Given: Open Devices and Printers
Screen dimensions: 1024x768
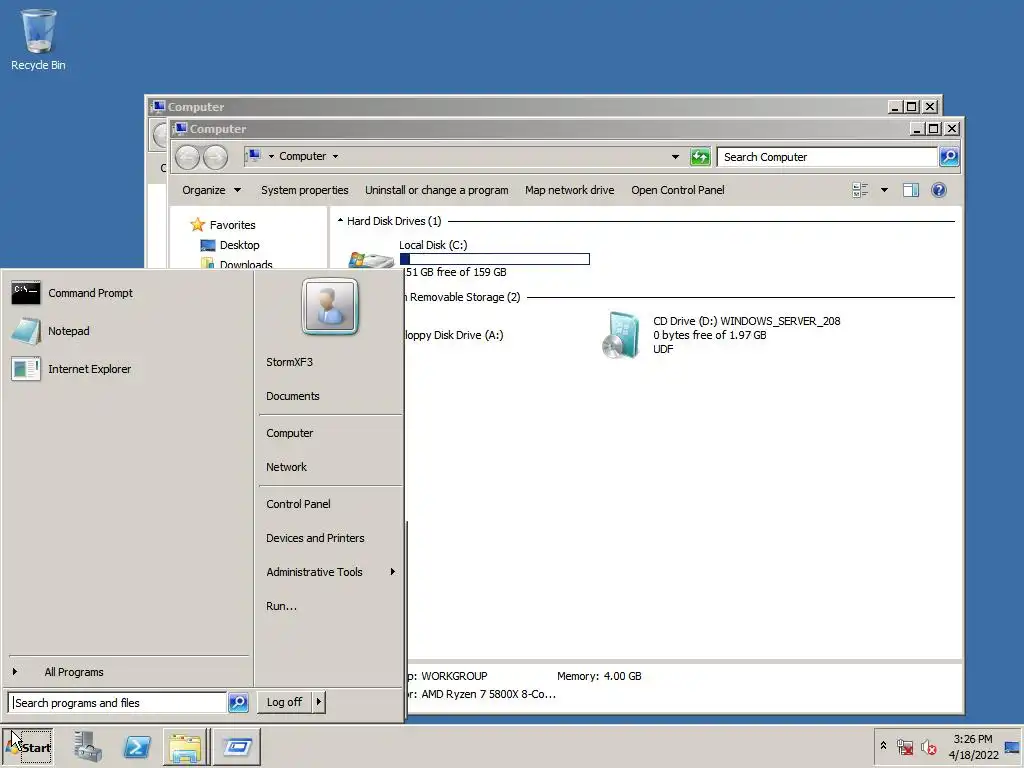Looking at the screenshot, I should click(x=315, y=537).
